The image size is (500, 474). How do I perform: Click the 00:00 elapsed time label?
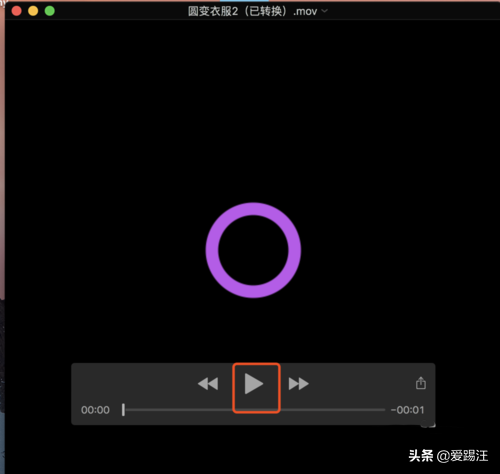[95, 410]
